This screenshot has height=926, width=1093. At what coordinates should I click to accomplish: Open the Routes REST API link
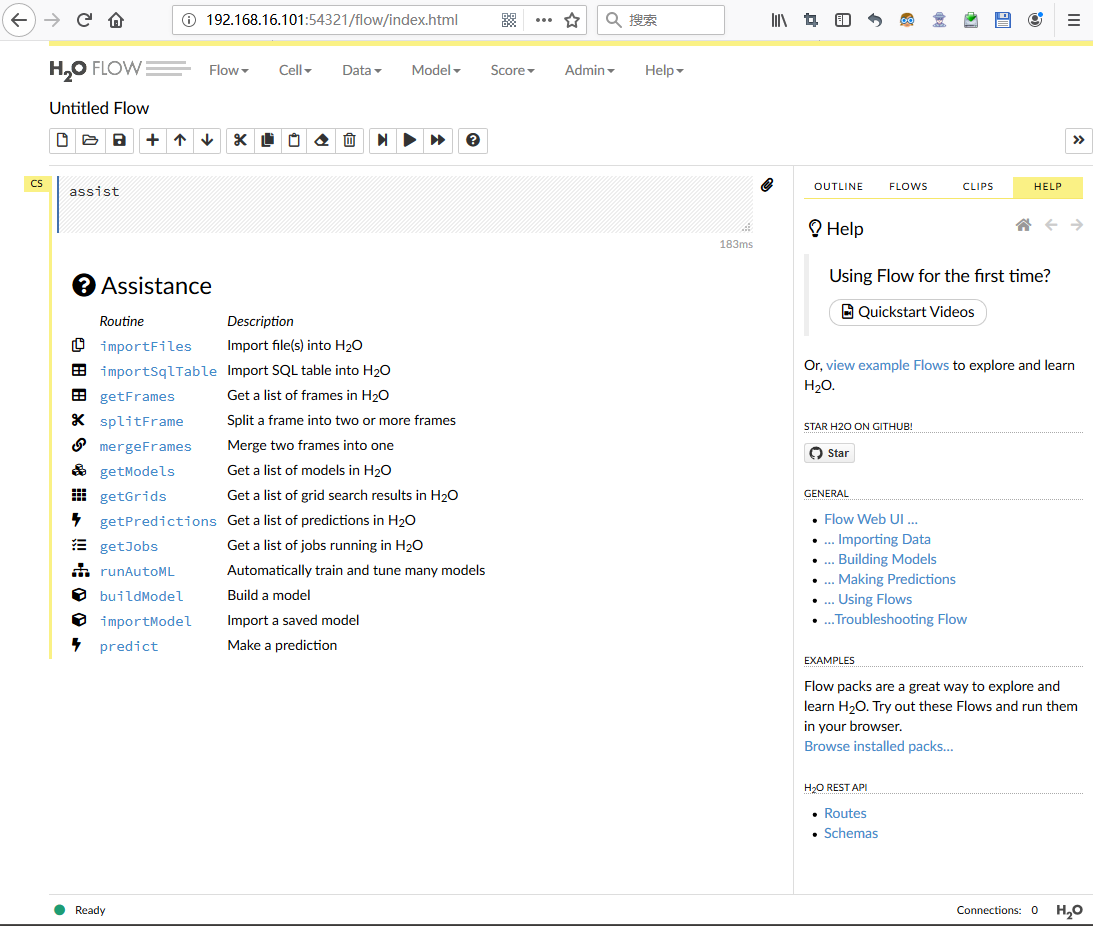845,813
